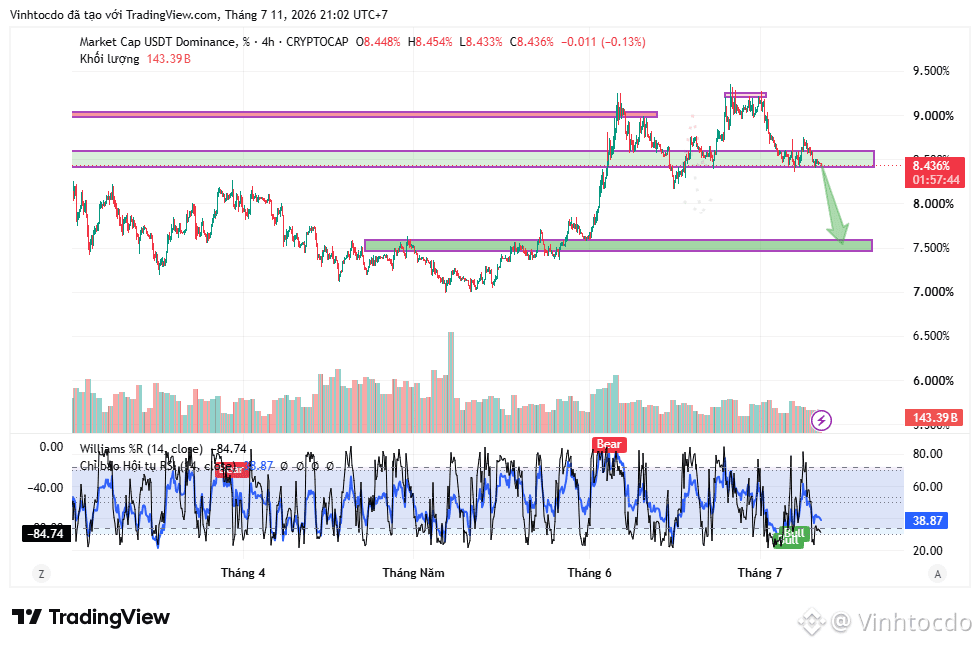980x647 pixels.
Task: Click the 7.000% price scale label
Action: (x=933, y=292)
